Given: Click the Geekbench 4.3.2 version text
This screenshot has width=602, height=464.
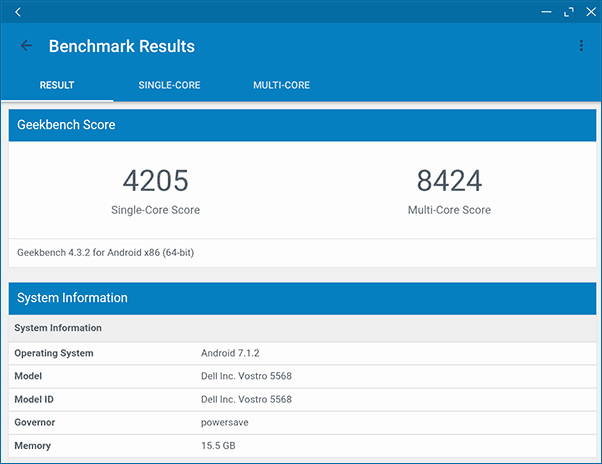Looking at the screenshot, I should 106,253.
